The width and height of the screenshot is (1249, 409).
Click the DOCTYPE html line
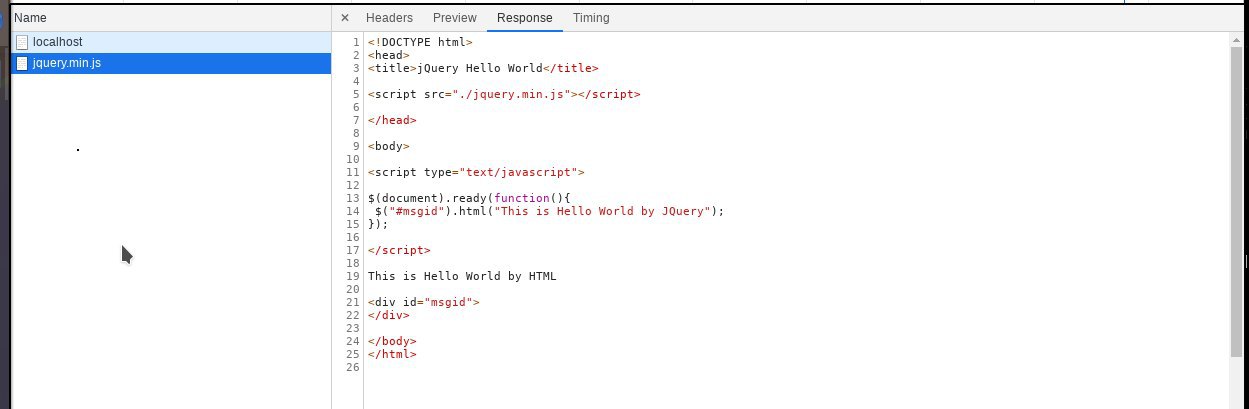[420, 42]
